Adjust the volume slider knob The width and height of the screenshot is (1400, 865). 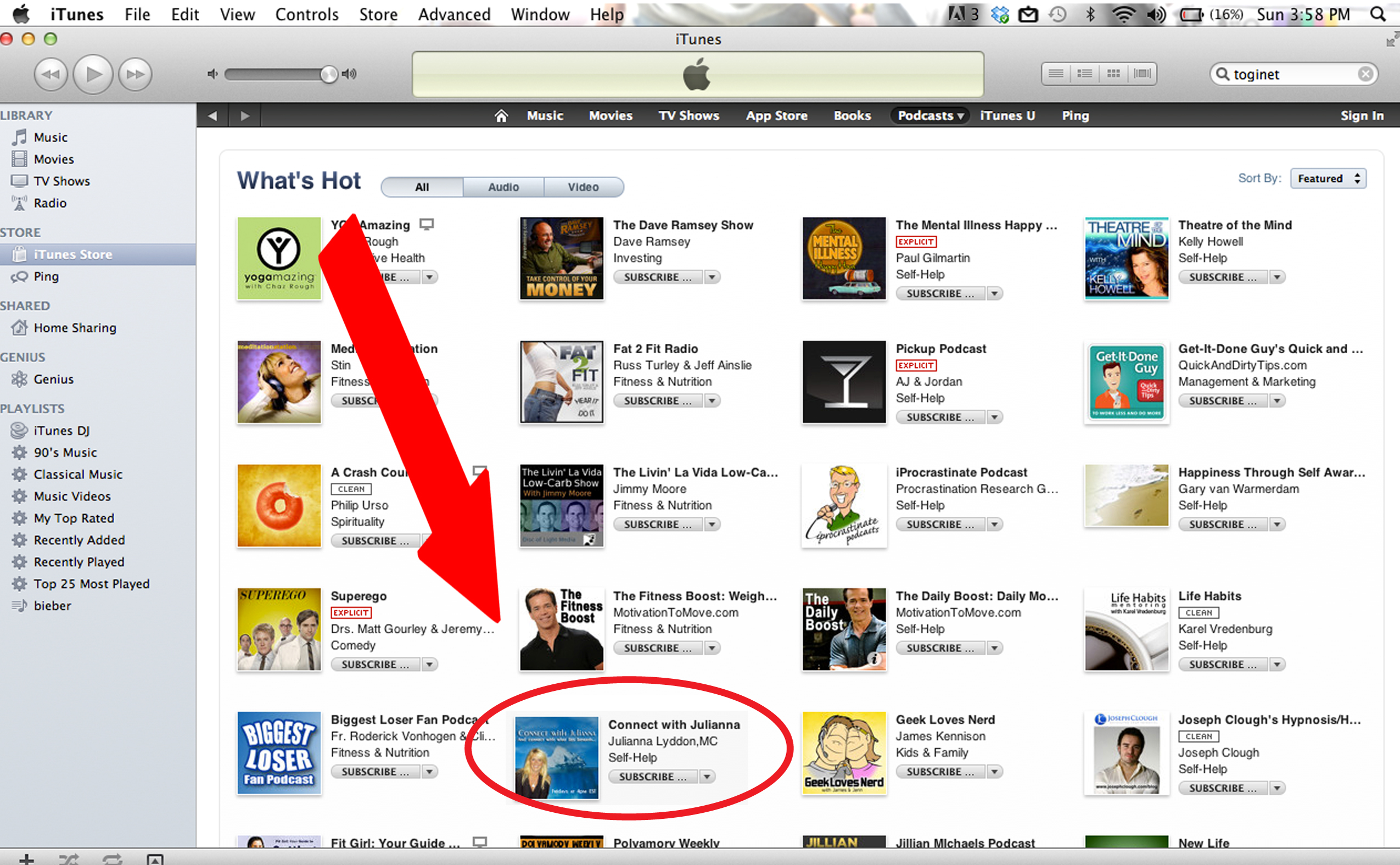tap(329, 74)
